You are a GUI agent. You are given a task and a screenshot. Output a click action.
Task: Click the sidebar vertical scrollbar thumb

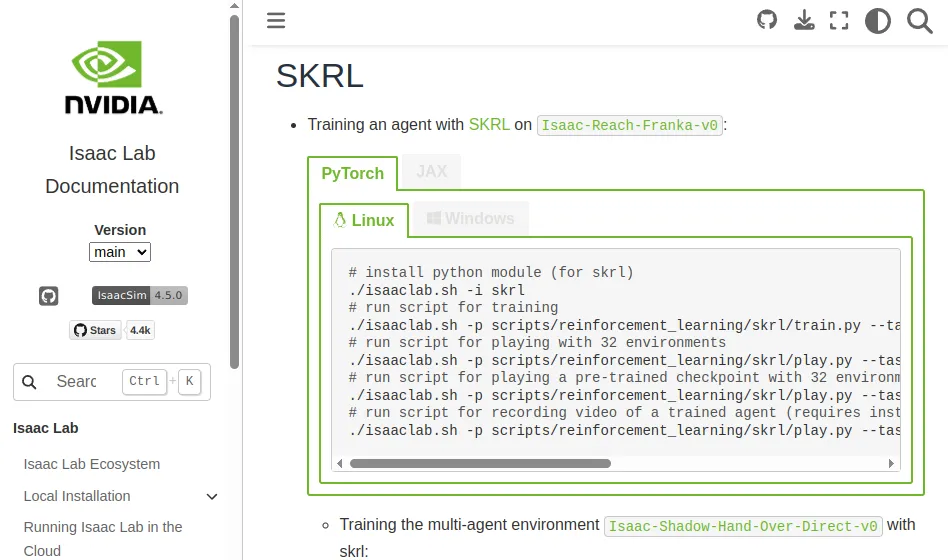(x=235, y=192)
